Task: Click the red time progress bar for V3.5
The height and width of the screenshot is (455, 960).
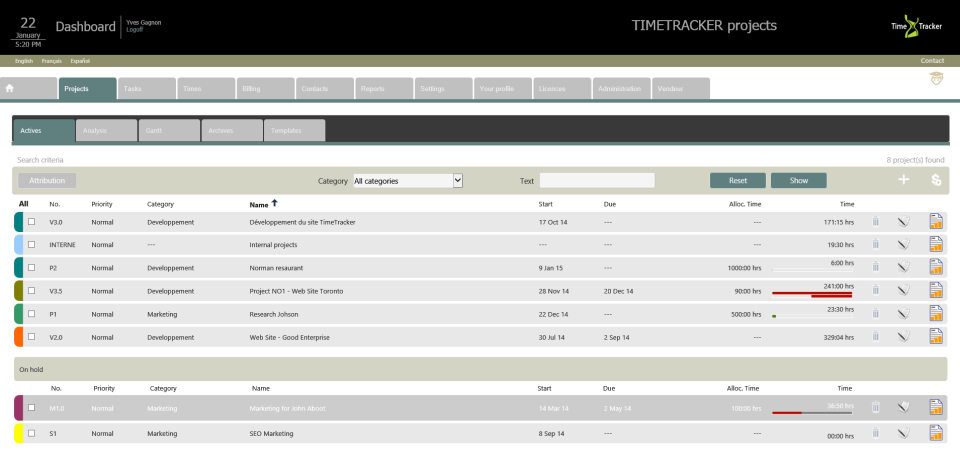Action: coord(812,294)
